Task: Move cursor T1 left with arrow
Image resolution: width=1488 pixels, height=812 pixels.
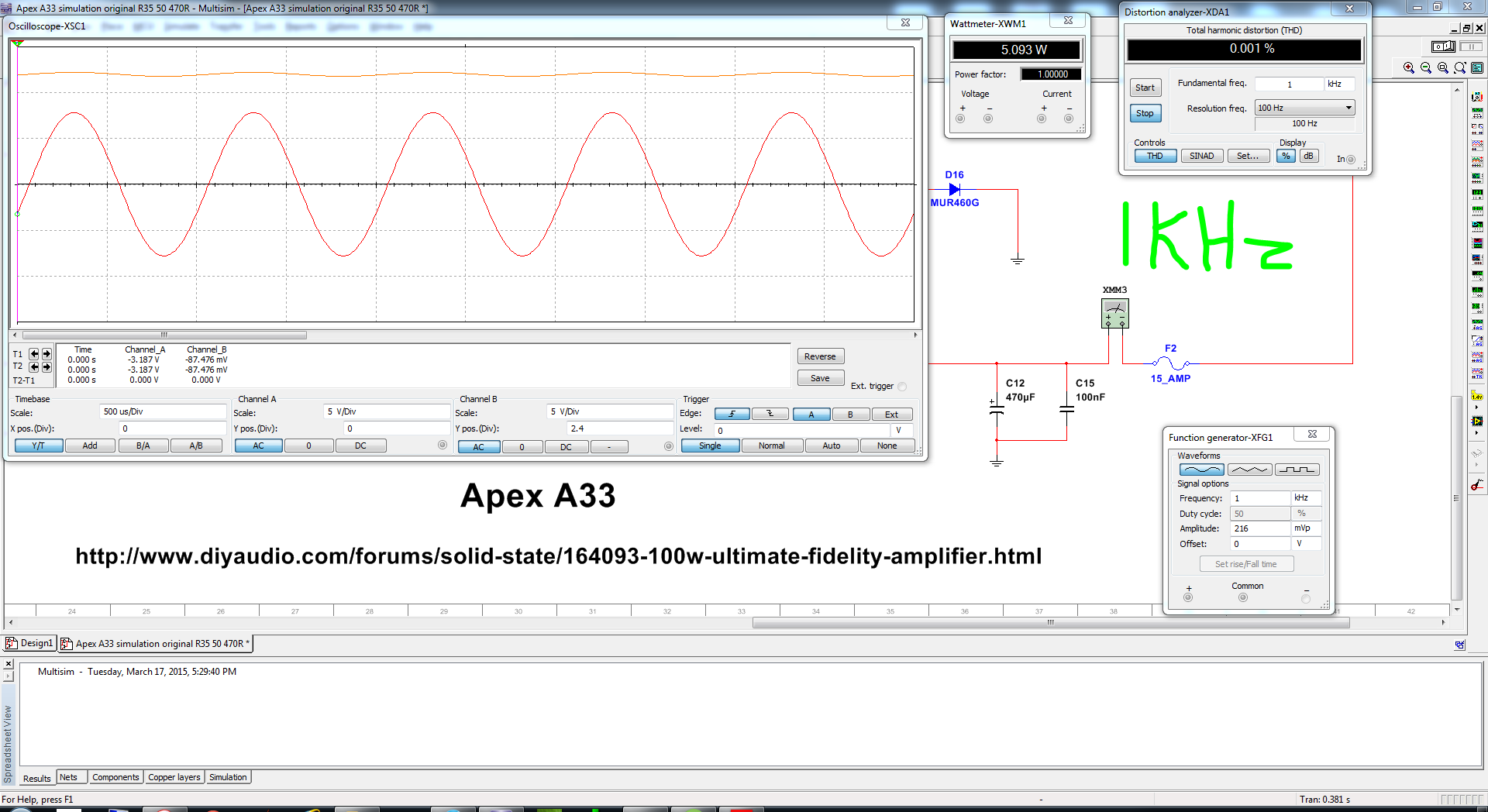Action: pos(34,354)
